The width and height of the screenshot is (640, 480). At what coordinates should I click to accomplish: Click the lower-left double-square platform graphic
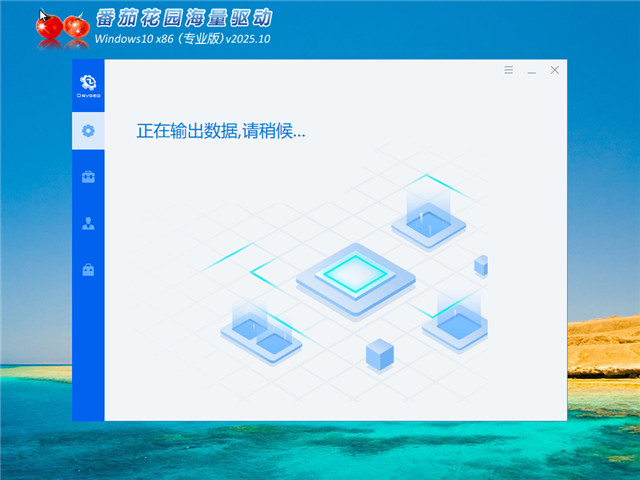[260, 335]
